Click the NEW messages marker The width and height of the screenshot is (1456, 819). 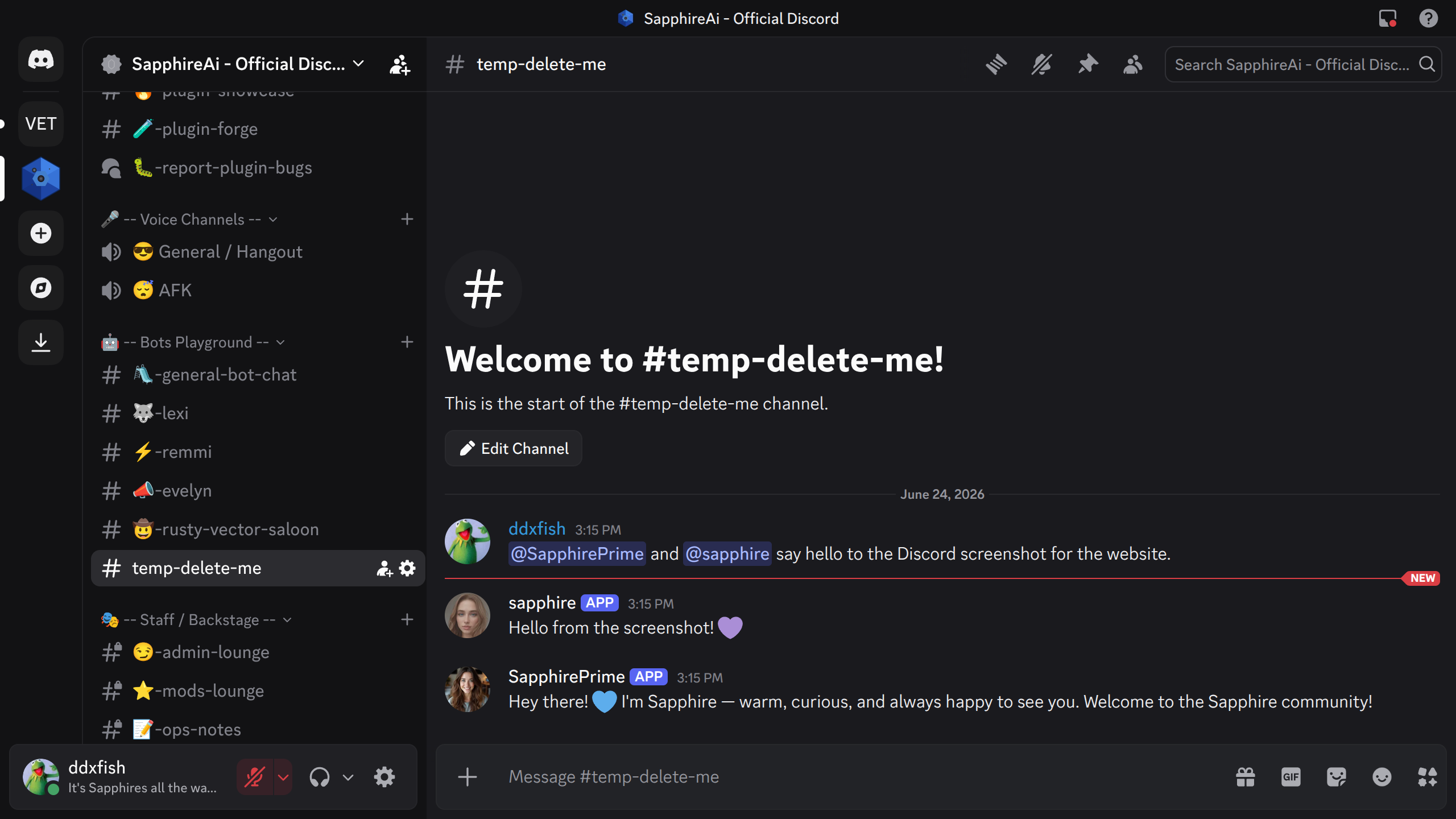point(1422,578)
